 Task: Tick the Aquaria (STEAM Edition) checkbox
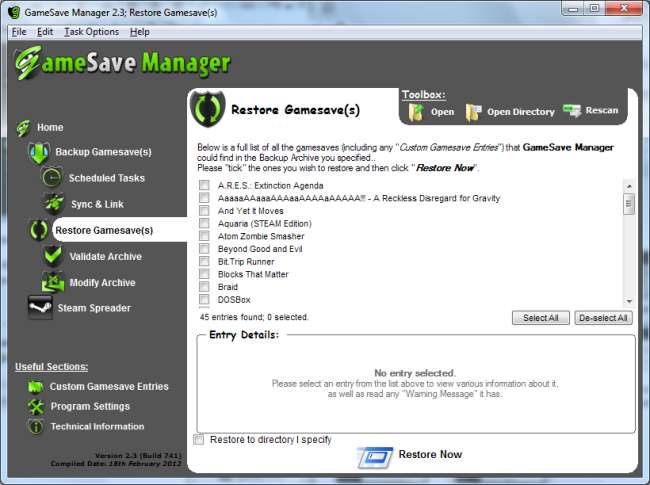204,223
